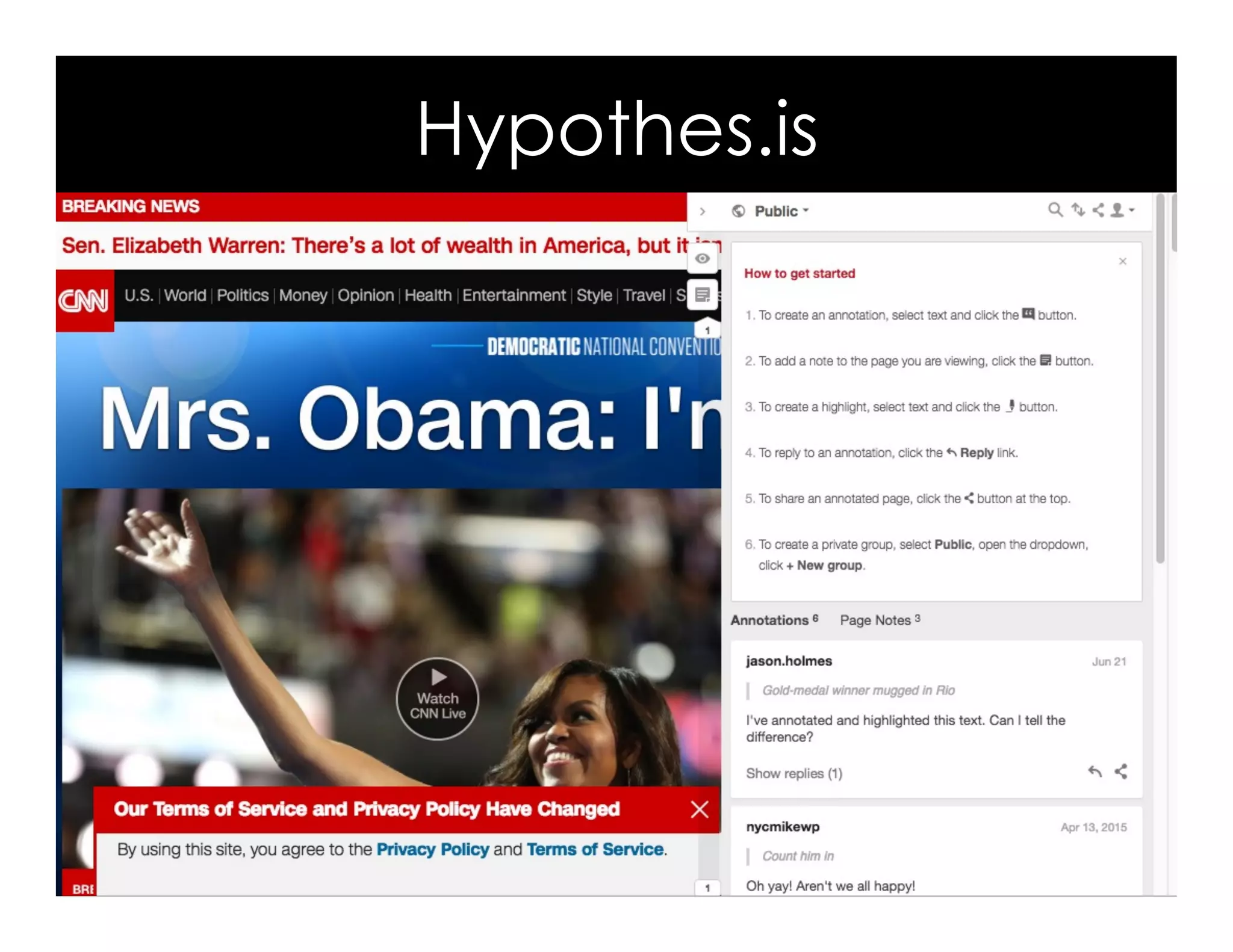Switch to the Page Notes tab

tap(880, 620)
